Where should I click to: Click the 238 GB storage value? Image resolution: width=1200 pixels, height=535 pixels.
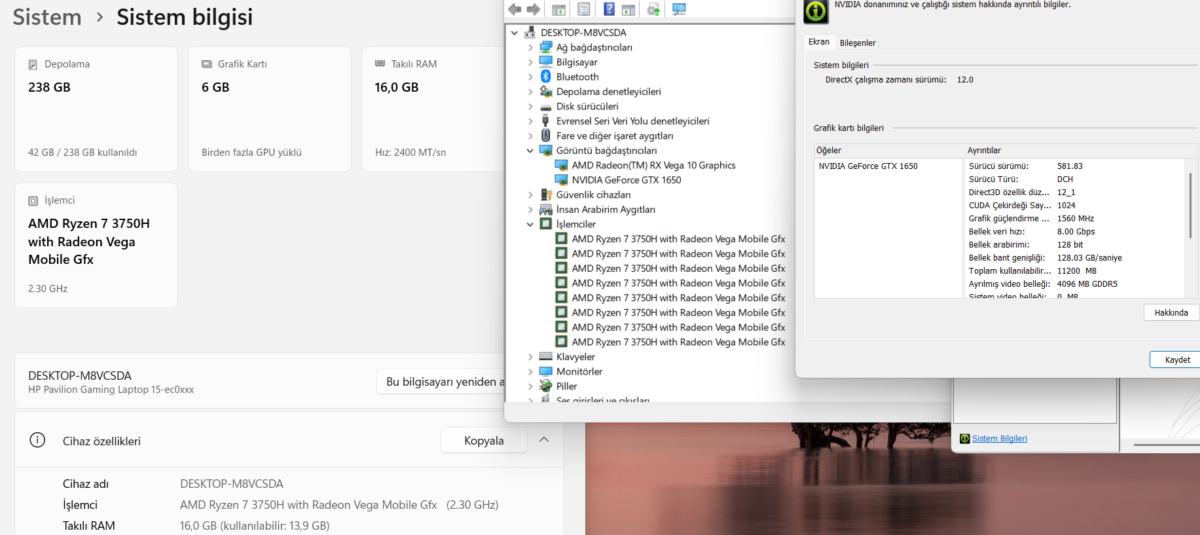[49, 87]
